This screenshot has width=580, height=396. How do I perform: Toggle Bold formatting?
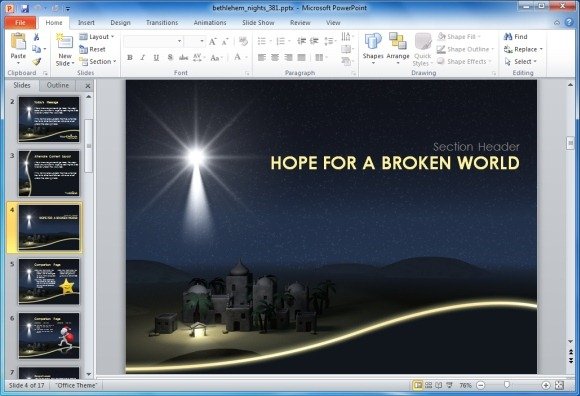130,58
